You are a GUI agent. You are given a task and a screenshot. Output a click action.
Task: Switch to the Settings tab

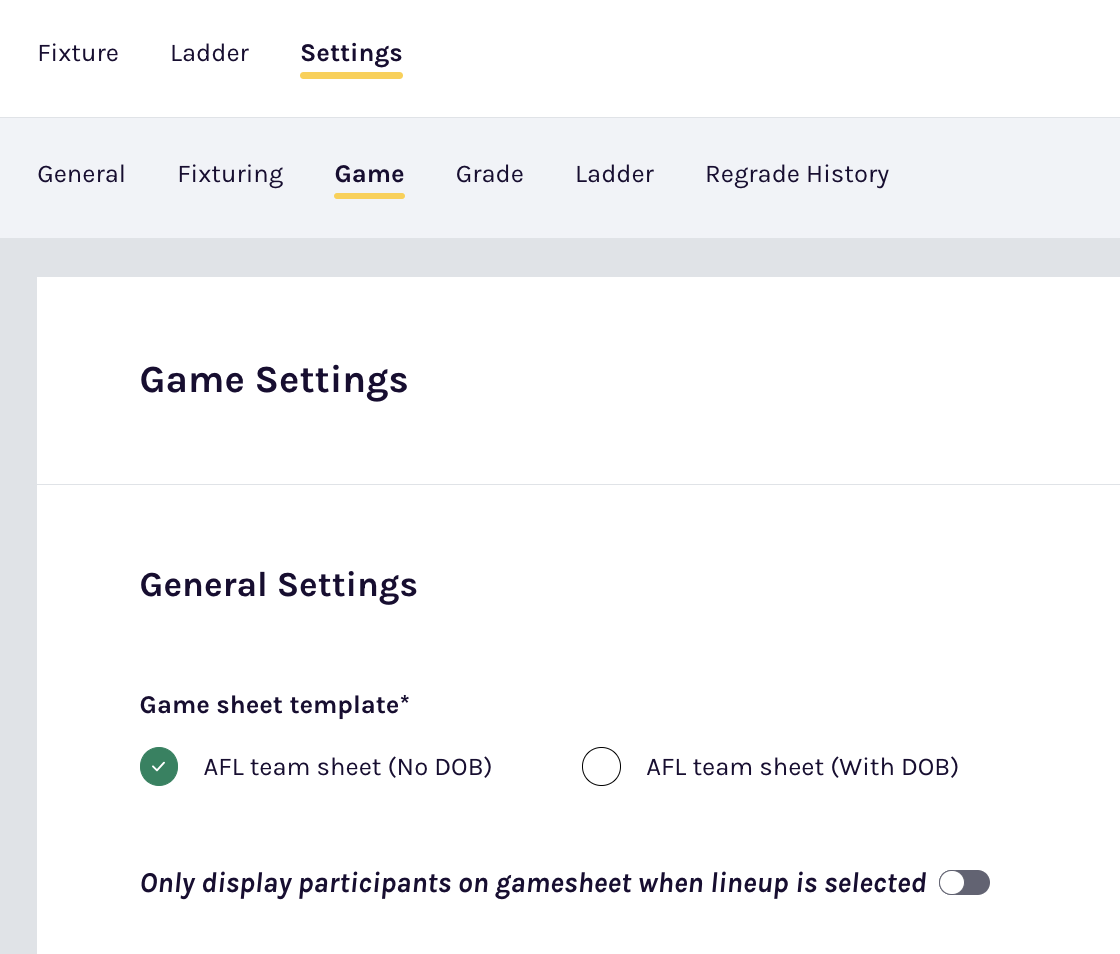[x=351, y=53]
